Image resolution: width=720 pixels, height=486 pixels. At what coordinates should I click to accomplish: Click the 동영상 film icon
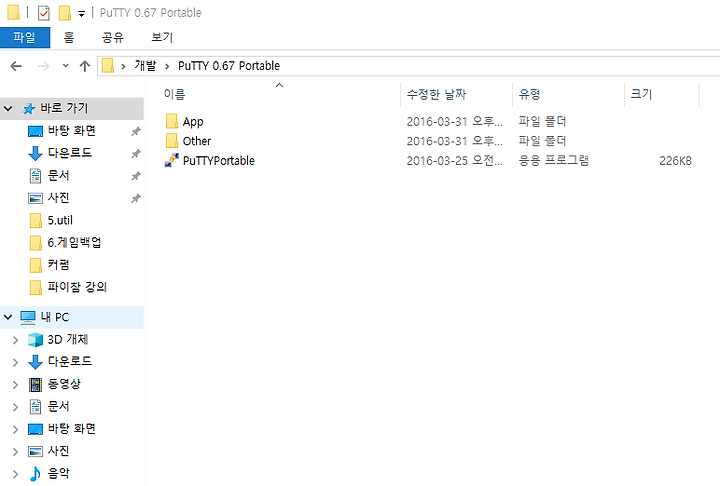[35, 384]
